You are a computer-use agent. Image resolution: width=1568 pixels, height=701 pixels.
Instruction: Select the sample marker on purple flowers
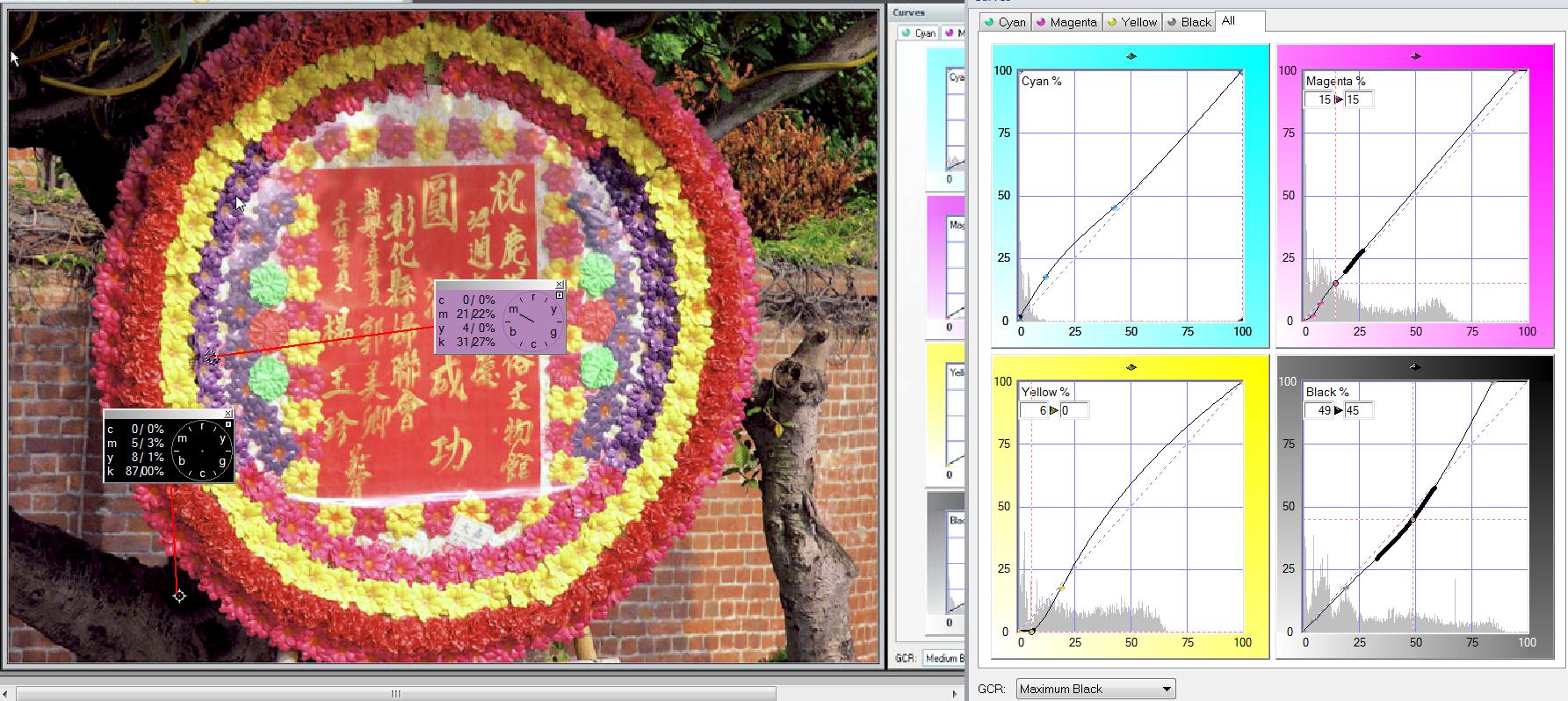[211, 357]
